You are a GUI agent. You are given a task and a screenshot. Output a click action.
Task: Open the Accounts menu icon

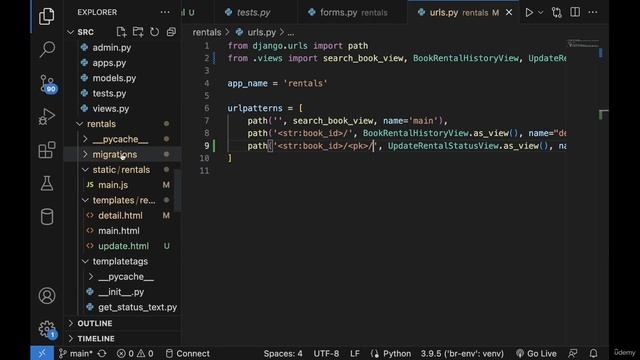[47, 296]
